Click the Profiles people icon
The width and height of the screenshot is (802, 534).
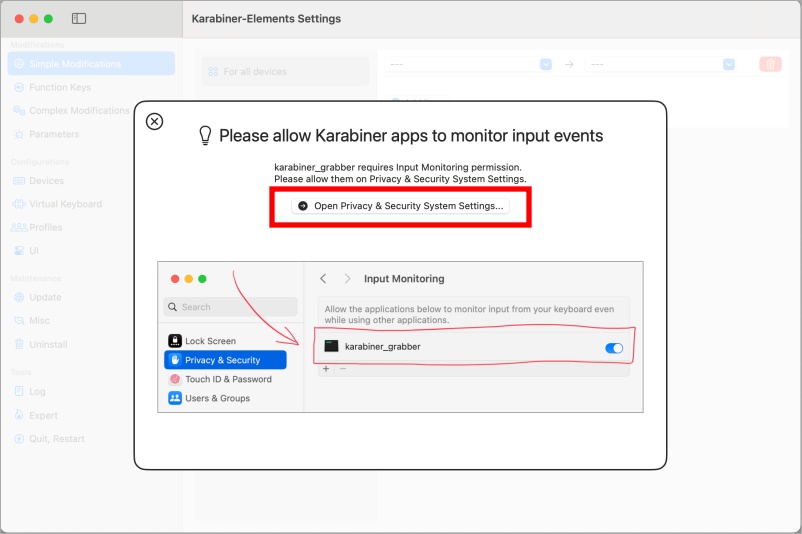[x=19, y=227]
